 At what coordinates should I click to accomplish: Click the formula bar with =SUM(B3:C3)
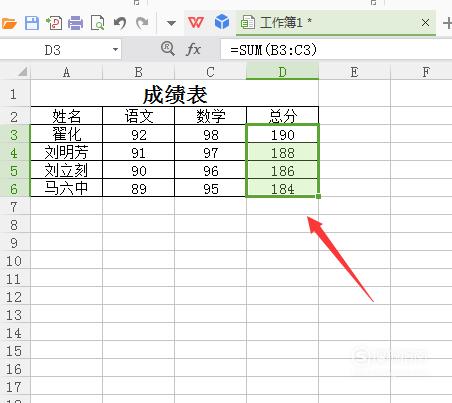pos(336,50)
